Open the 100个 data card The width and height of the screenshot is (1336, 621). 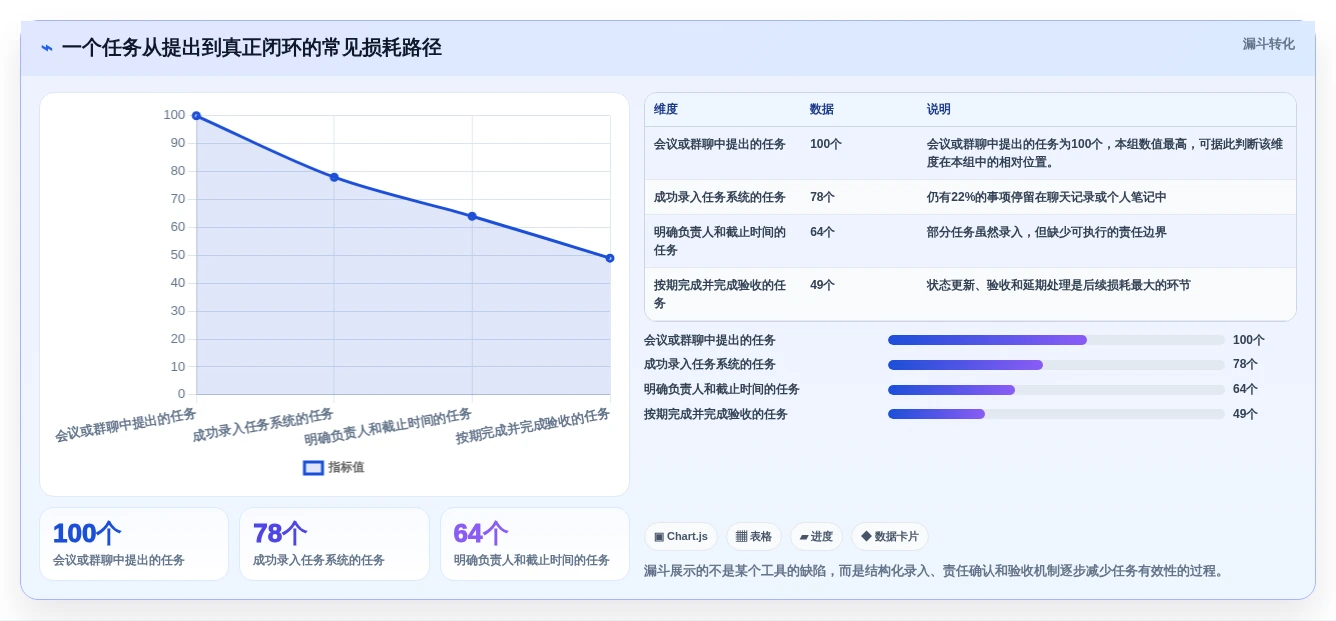[x=134, y=544]
